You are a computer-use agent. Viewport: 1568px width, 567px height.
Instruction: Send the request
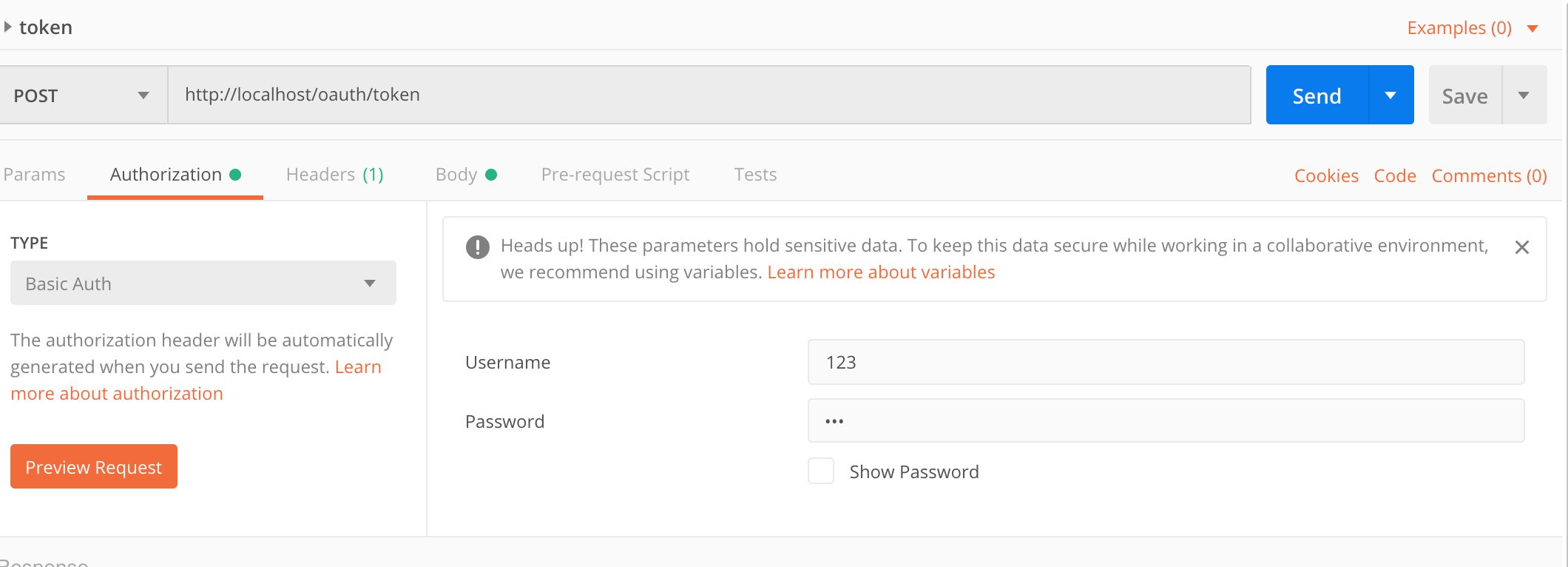[1317, 95]
